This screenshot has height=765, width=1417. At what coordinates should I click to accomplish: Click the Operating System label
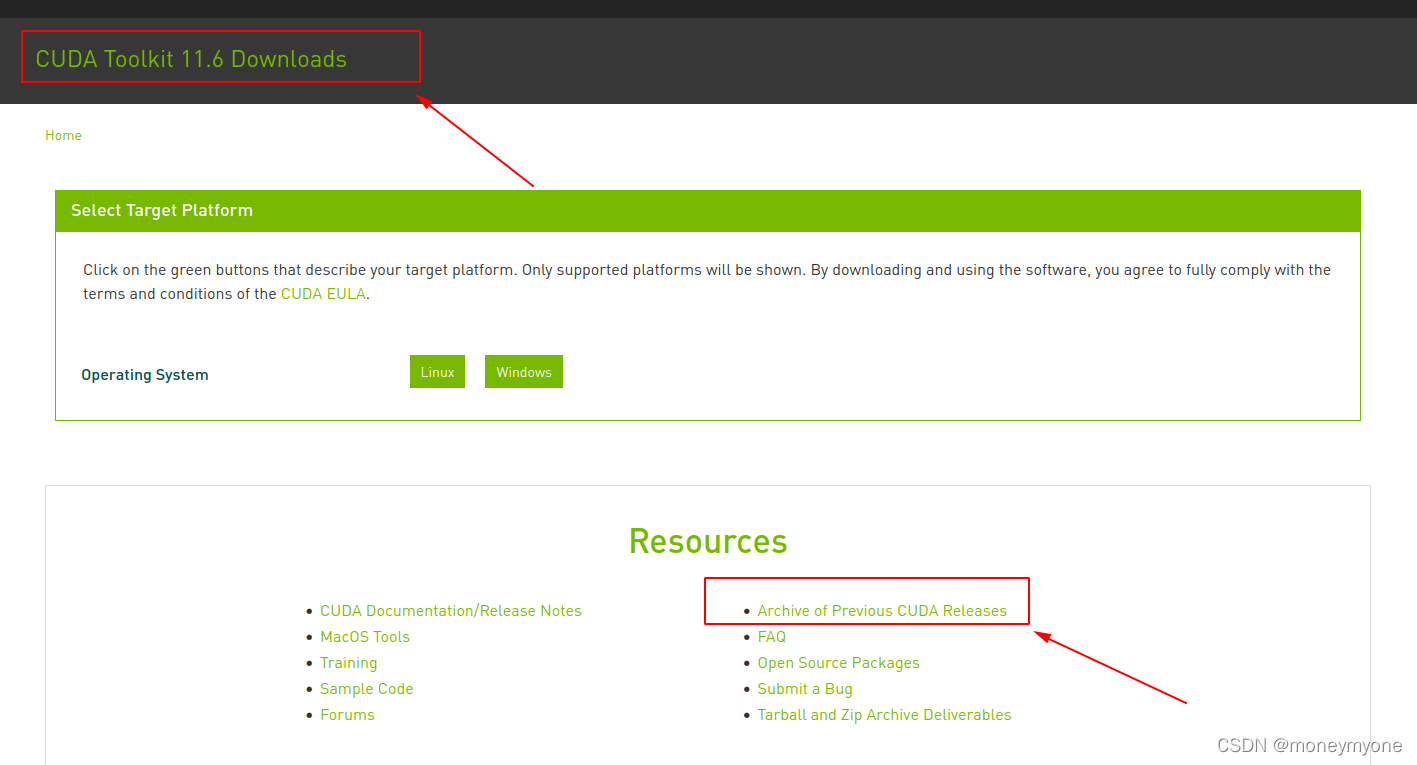pyautogui.click(x=145, y=375)
